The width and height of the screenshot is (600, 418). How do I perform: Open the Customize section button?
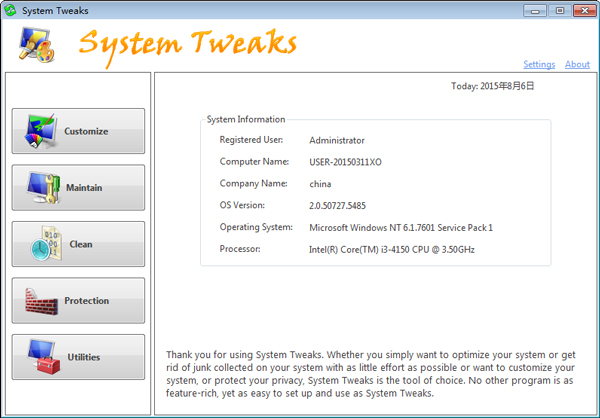coord(78,131)
